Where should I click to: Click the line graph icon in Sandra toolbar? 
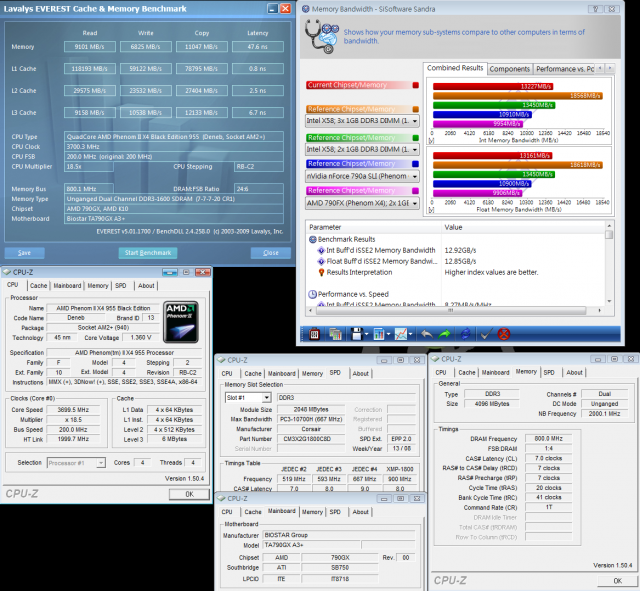tap(400, 334)
